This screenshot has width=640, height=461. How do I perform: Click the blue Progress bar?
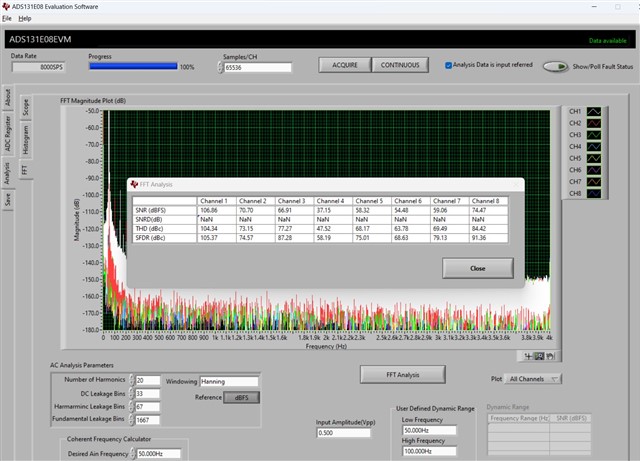pyautogui.click(x=133, y=66)
